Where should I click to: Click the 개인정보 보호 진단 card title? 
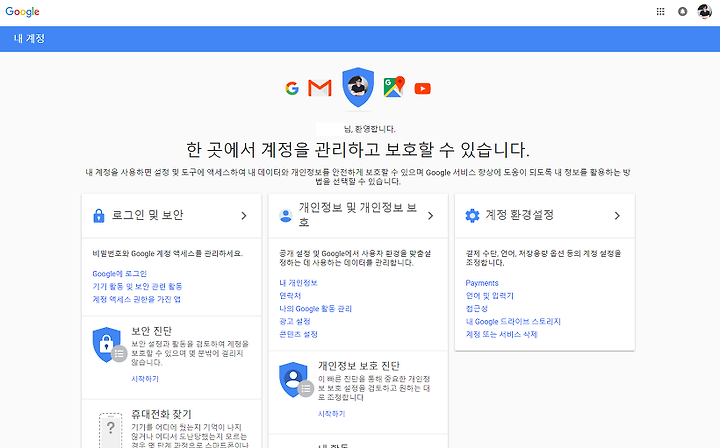coord(359,366)
